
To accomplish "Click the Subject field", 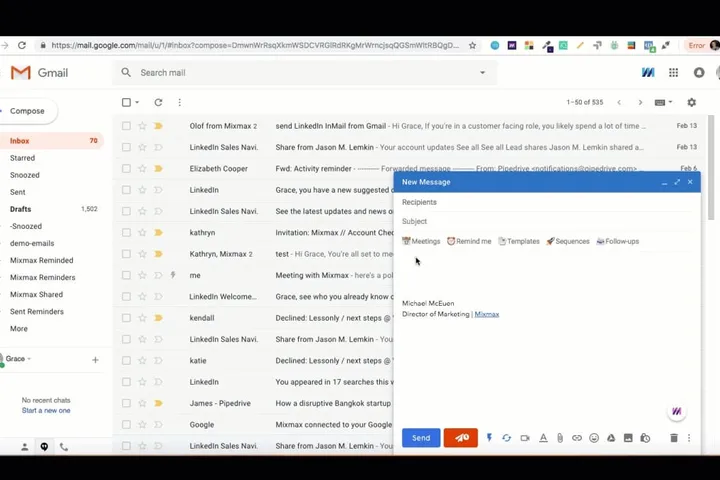I will [x=546, y=221].
